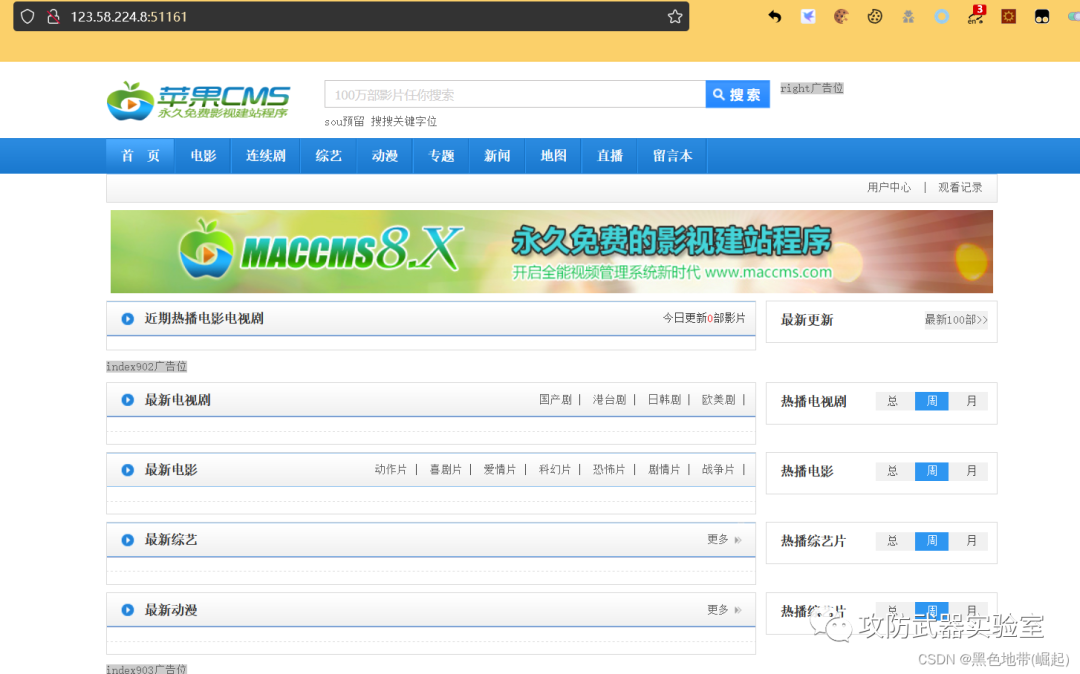1080x674 pixels.
Task: Open the 专题 navigation tab
Action: coord(442,156)
